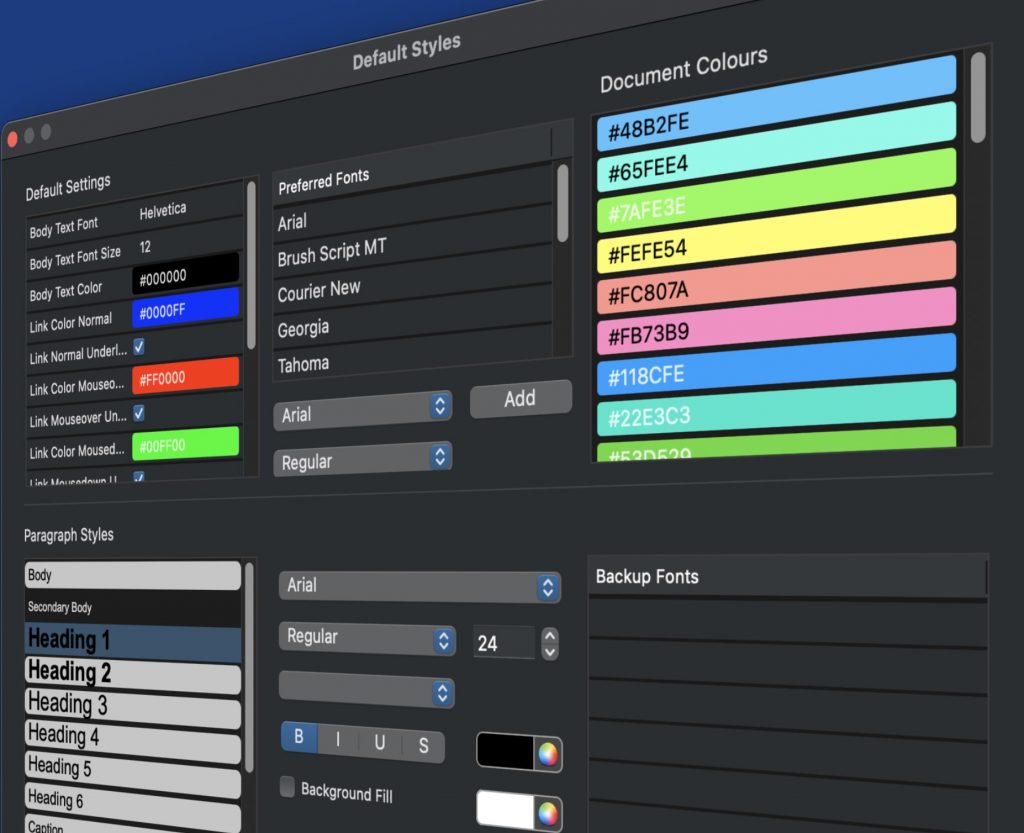Enable underline formatting
Viewport: 1024px width, 833px height.
pyautogui.click(x=380, y=743)
